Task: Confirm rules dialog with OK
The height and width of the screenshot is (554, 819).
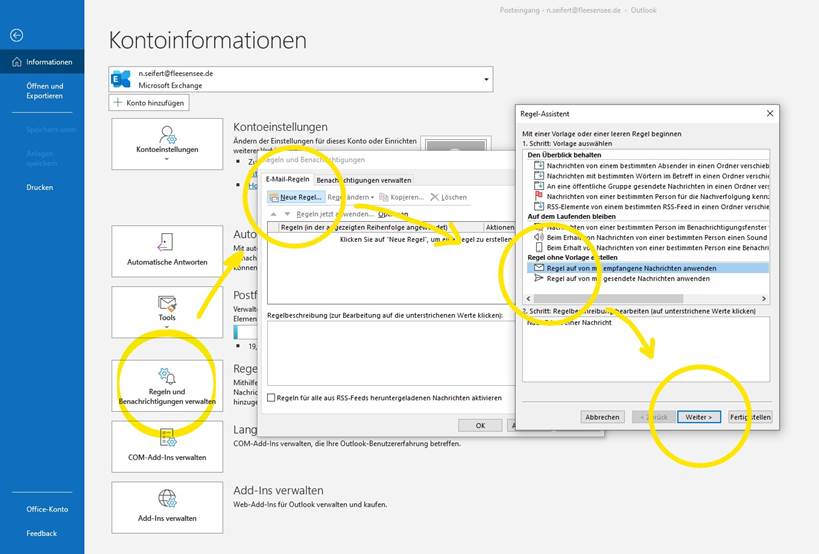Action: [481, 426]
